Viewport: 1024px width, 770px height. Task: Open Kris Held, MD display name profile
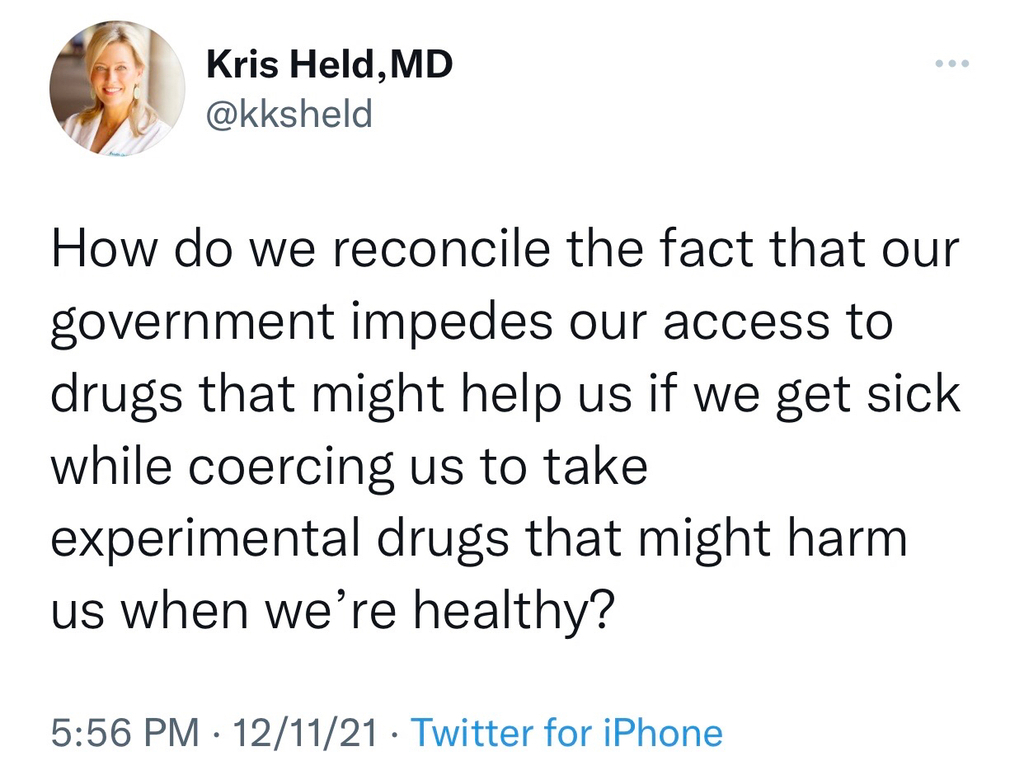click(329, 66)
